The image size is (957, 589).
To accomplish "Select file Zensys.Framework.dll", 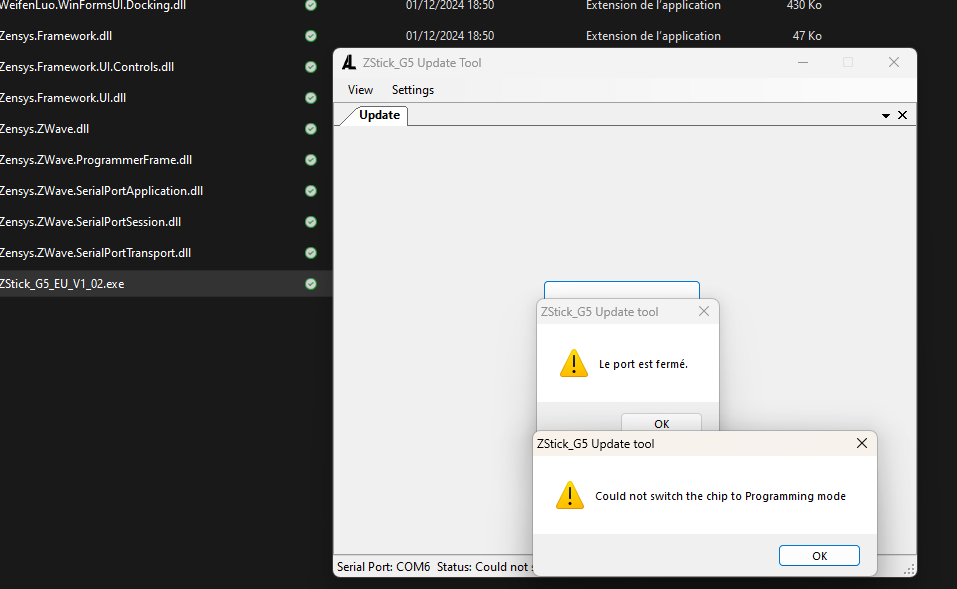I will pyautogui.click(x=56, y=35).
